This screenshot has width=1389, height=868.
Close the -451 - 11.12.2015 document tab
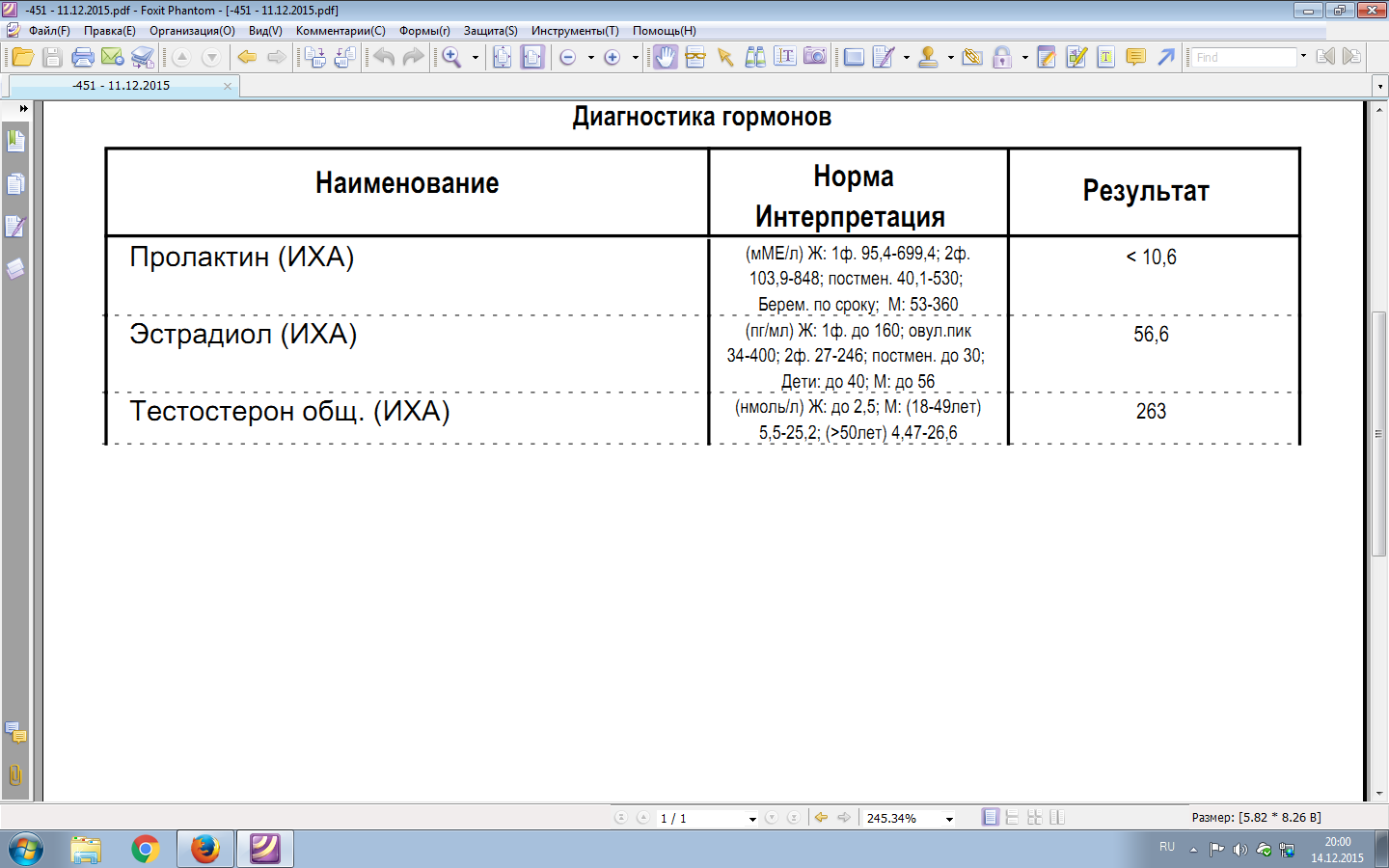pyautogui.click(x=228, y=86)
